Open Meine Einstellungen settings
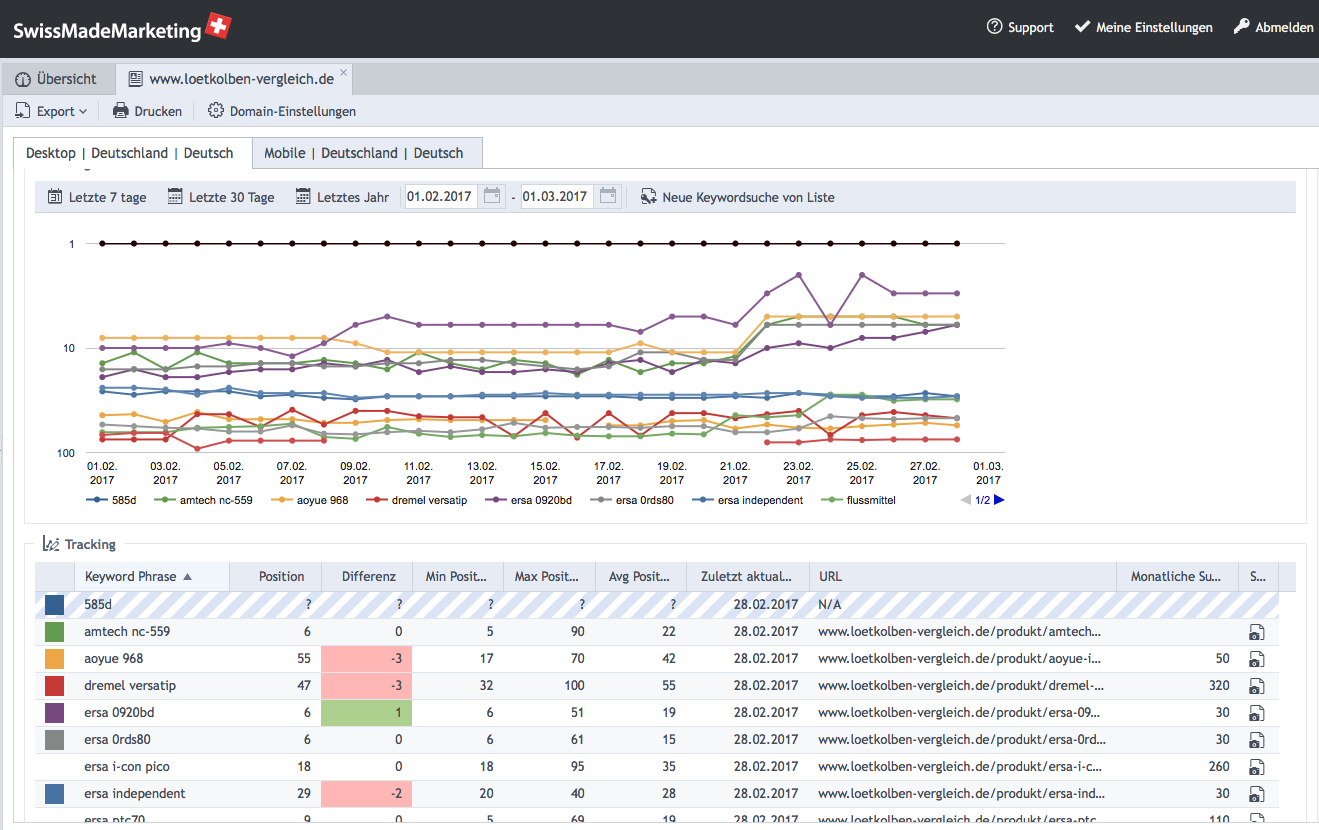The height and width of the screenshot is (830, 1319). click(x=1143, y=27)
